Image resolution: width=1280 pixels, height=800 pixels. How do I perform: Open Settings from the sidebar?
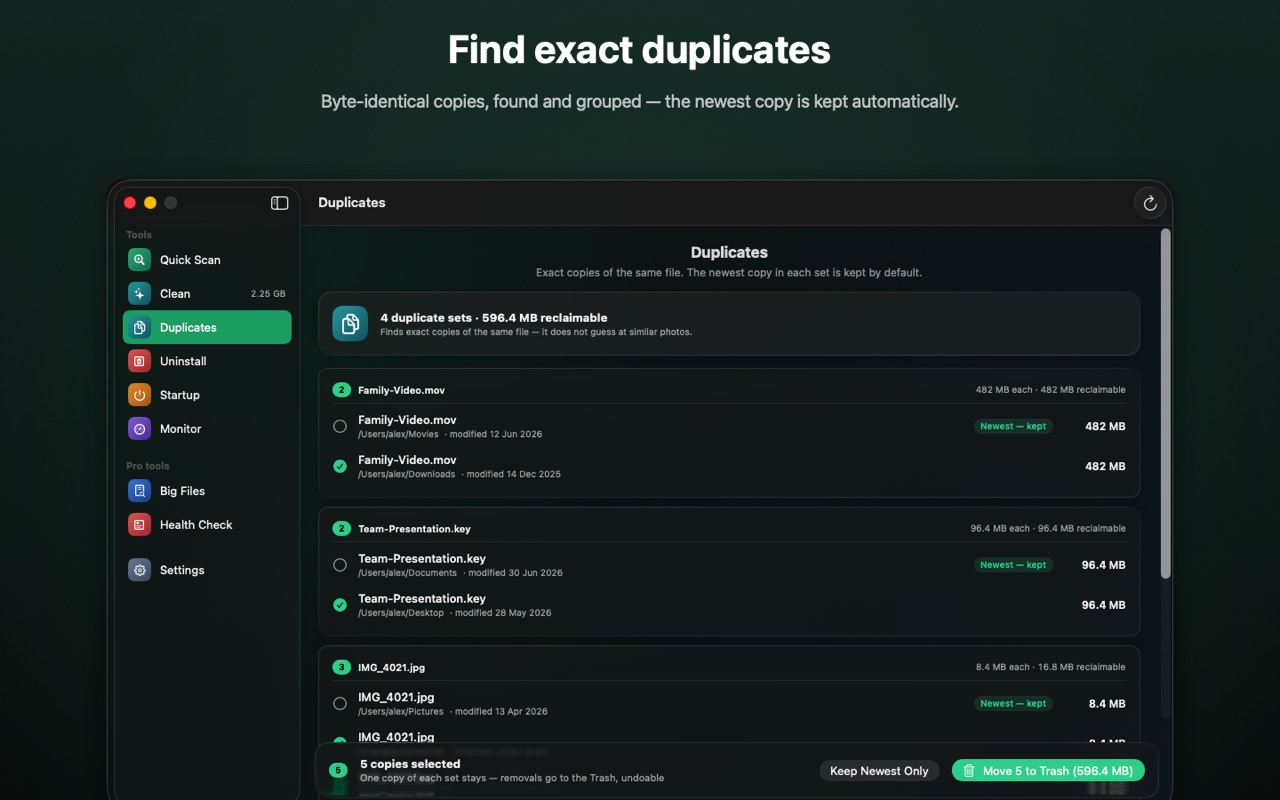point(207,570)
